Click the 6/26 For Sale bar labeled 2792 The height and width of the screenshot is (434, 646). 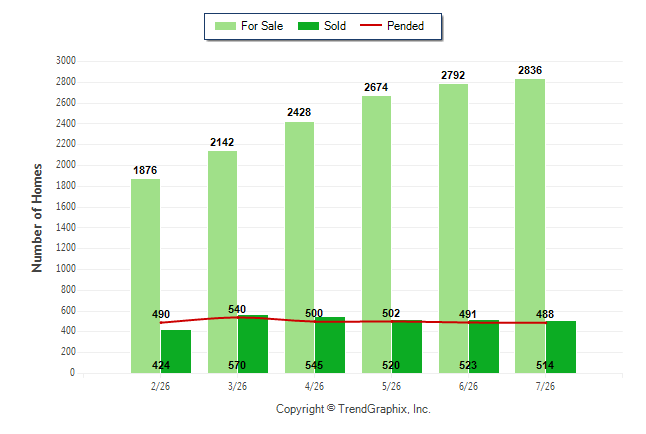[x=453, y=228]
